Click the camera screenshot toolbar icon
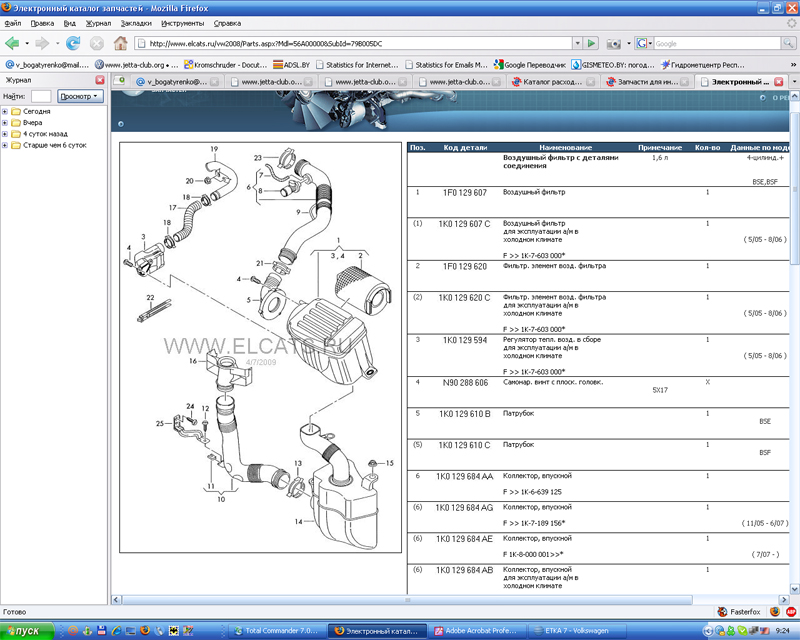Viewport: 800px width, 640px height. tap(613, 44)
